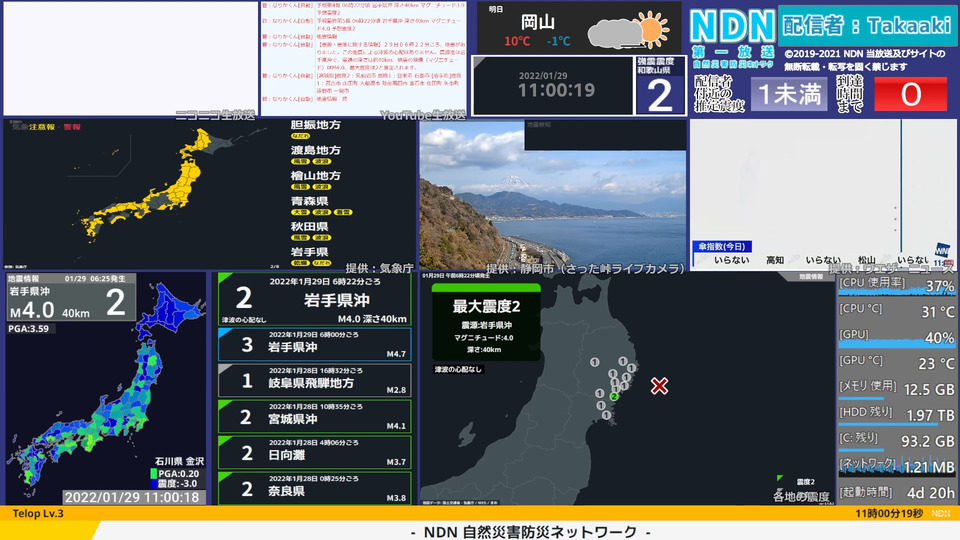Click the ニコニコ生放送 caption
The height and width of the screenshot is (540, 960).
click(x=215, y=114)
